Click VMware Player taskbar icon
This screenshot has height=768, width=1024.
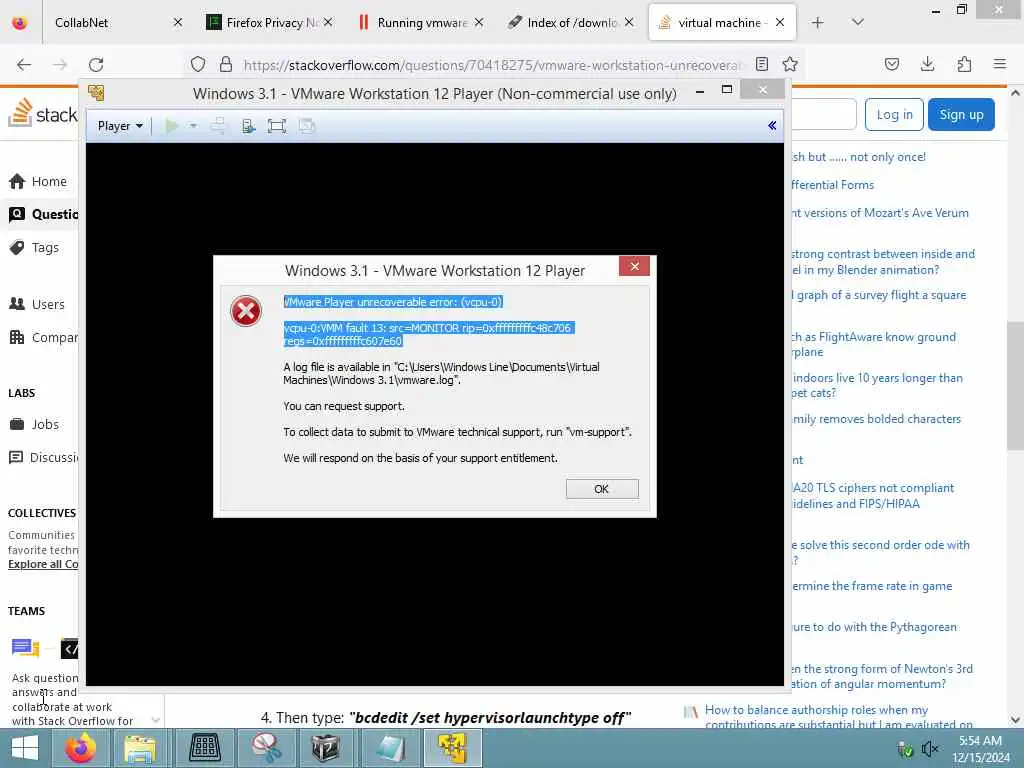coord(453,748)
